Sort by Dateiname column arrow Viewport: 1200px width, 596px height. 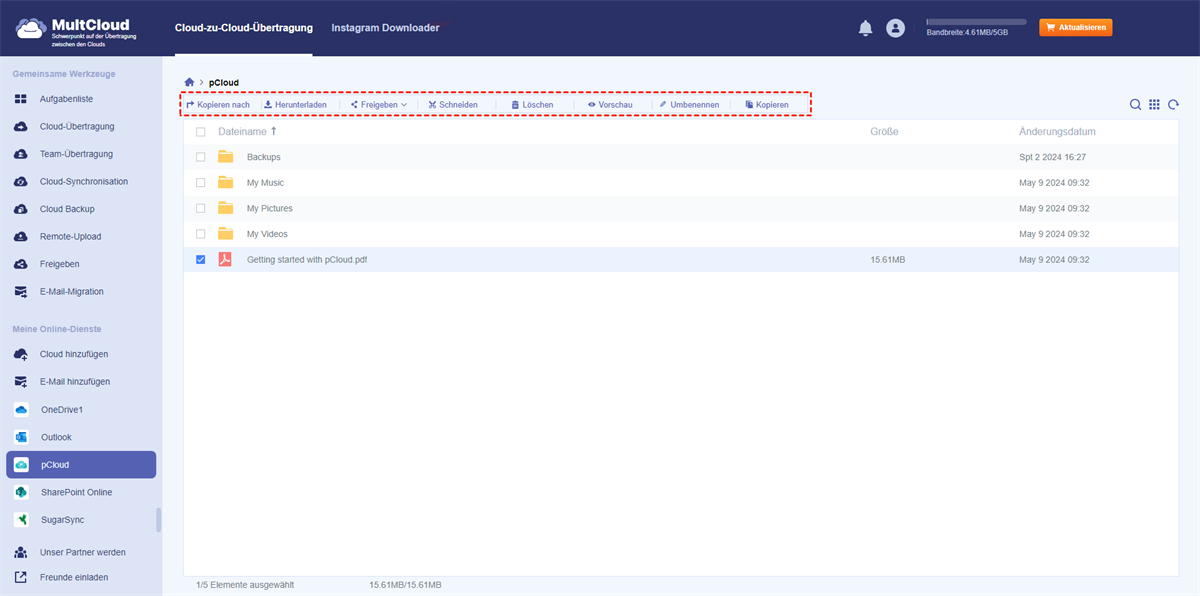[x=274, y=131]
